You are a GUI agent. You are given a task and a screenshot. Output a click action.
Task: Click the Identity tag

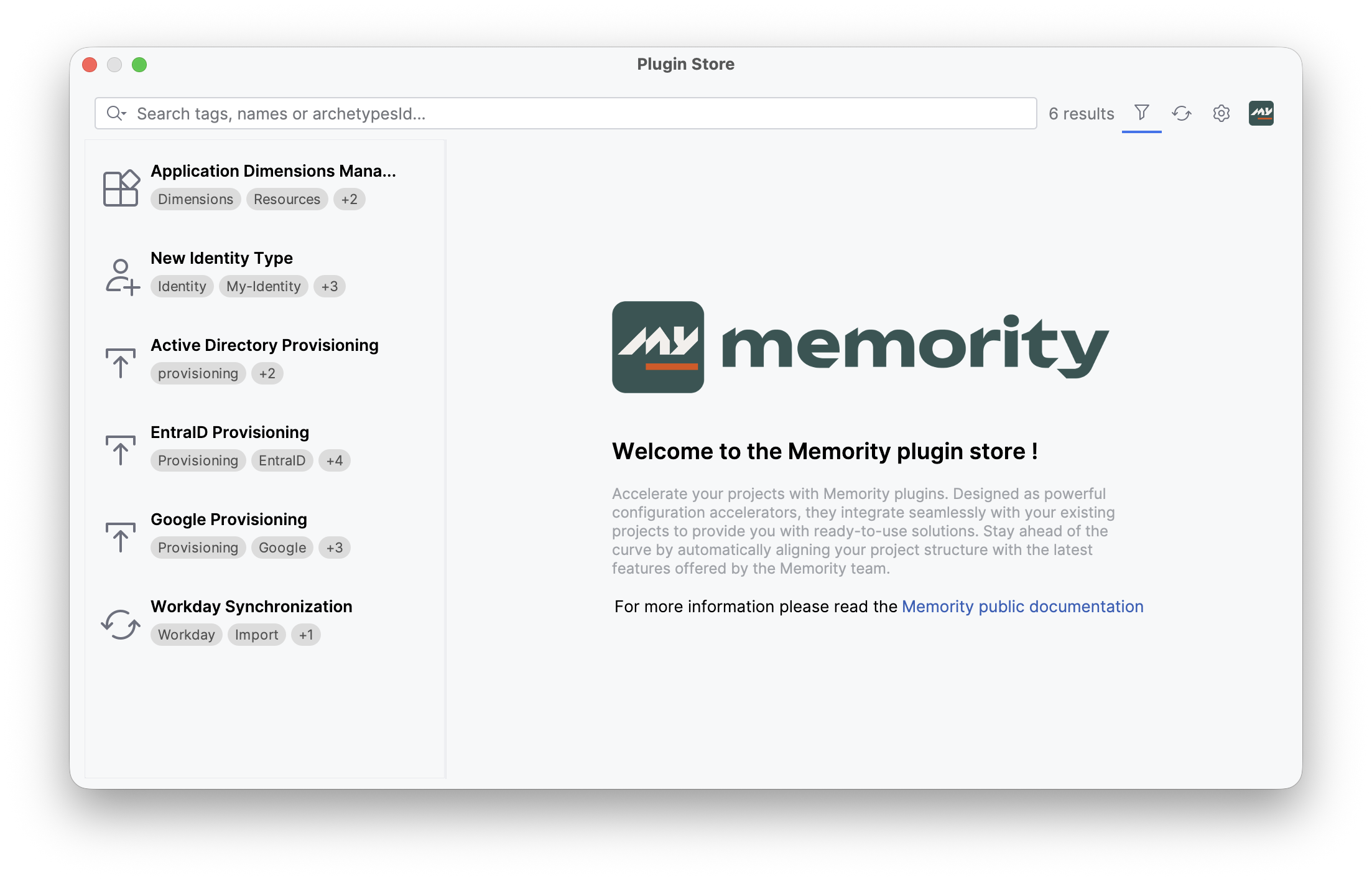[x=182, y=286]
